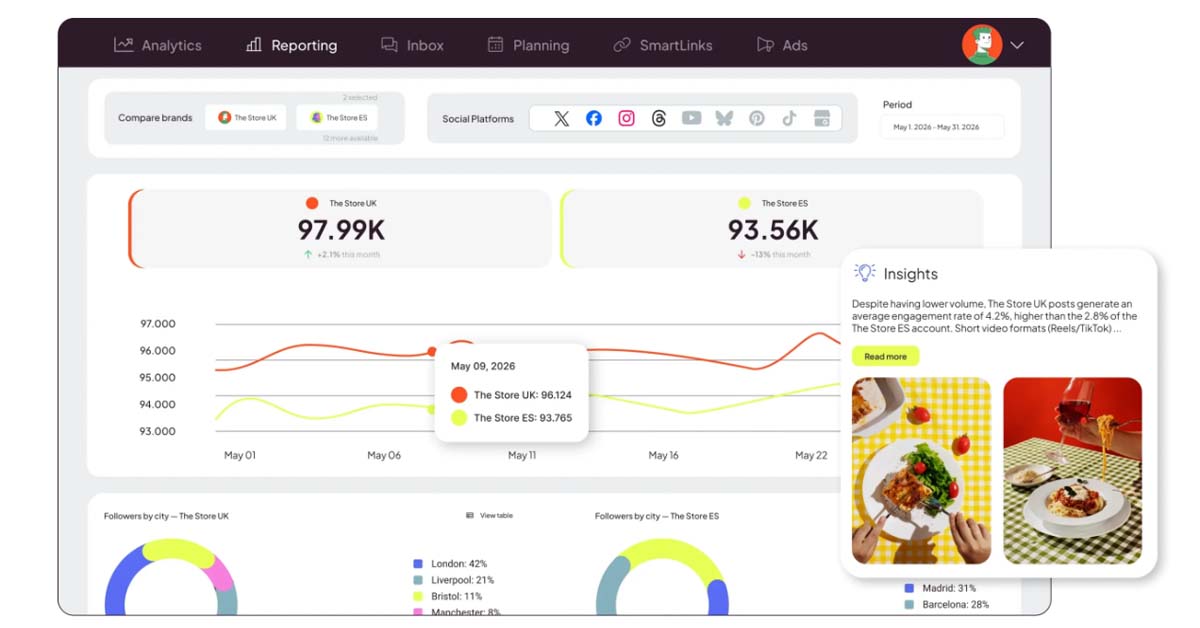Screen dimensions: 1200x628
Task: Enable the Bluesky platform filter
Action: [x=724, y=118]
